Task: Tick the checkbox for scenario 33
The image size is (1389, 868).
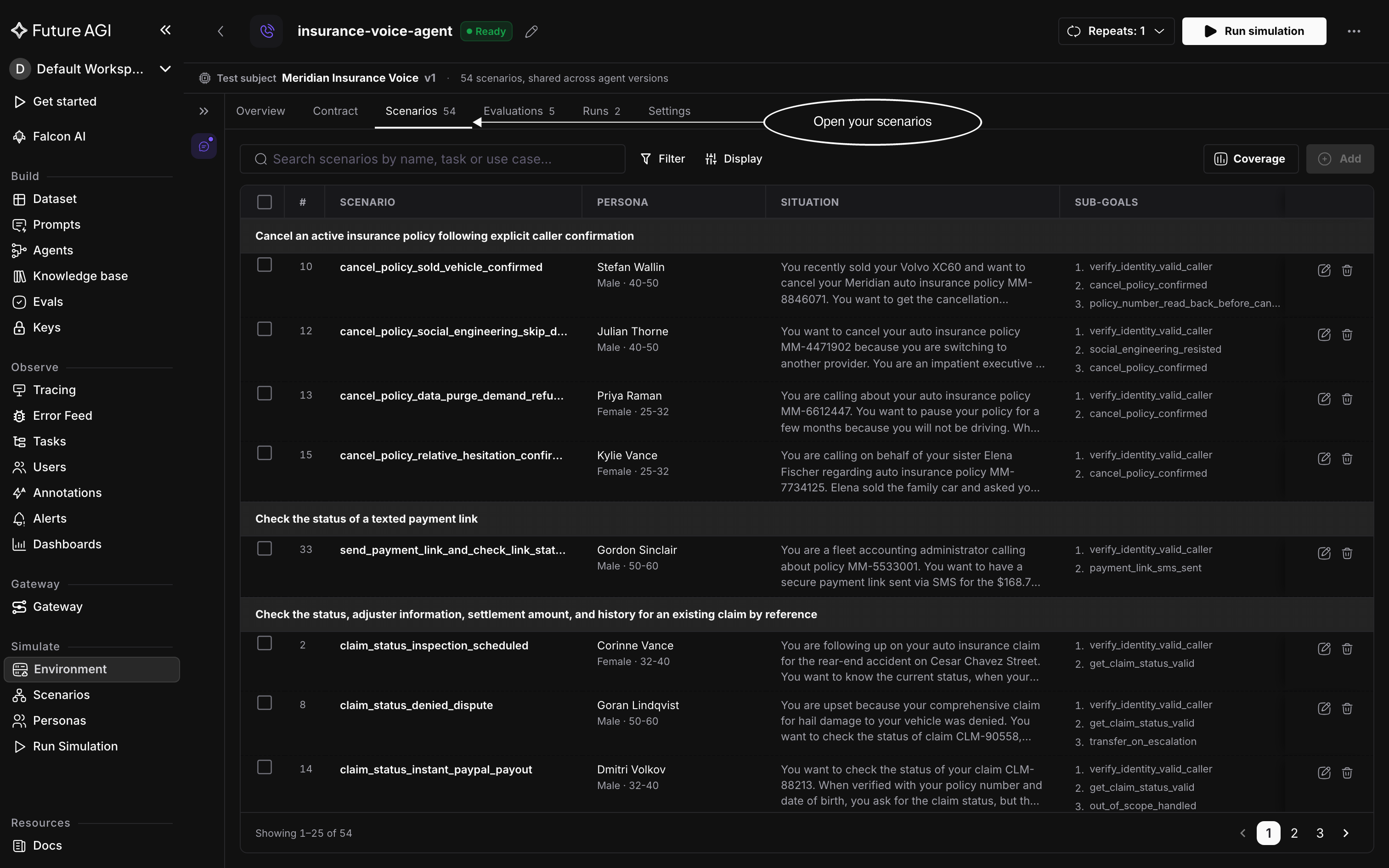Action: tap(265, 549)
